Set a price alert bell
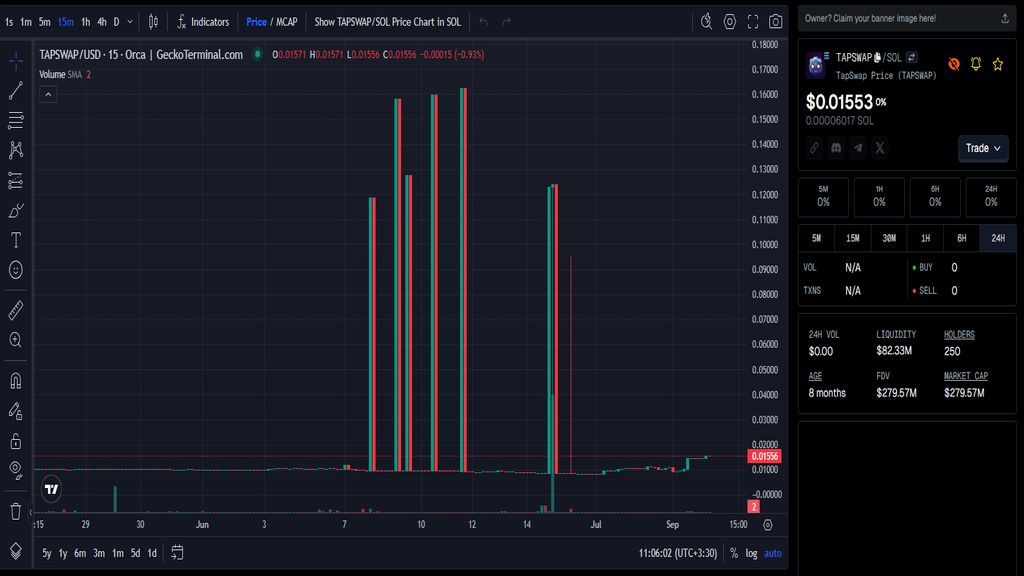This screenshot has height=576, width=1024. point(976,63)
